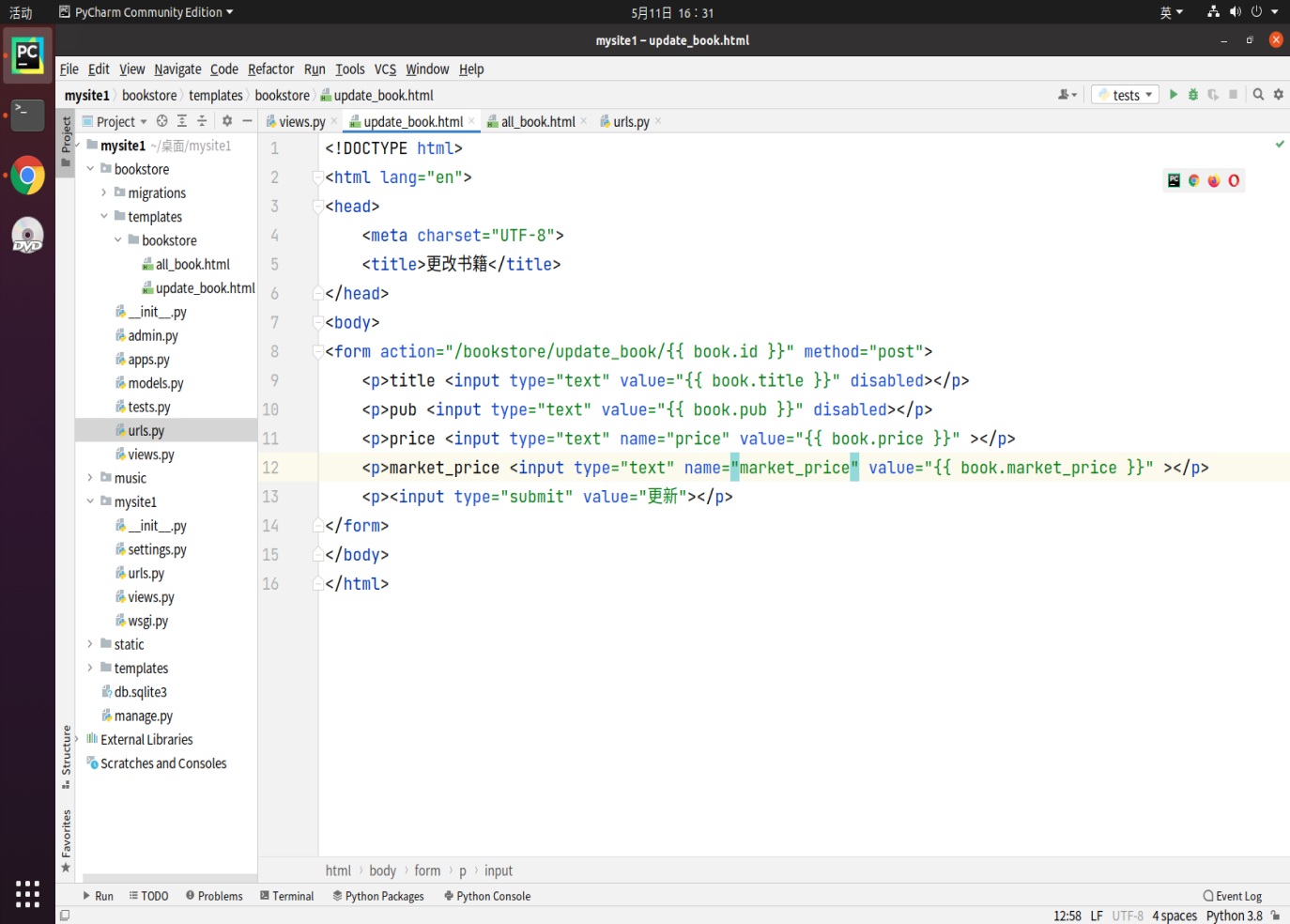This screenshot has height=924, width=1290.
Task: Click the green inspection checkmark in editor
Action: [1280, 144]
